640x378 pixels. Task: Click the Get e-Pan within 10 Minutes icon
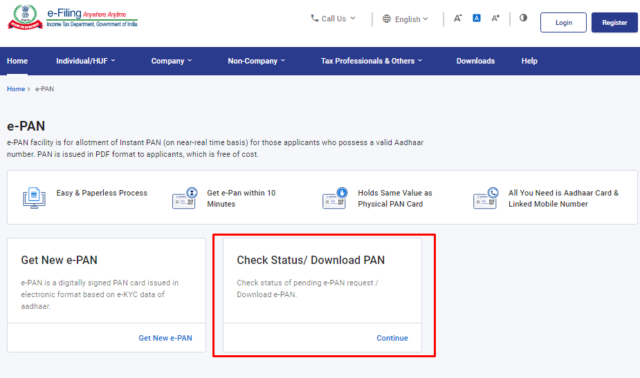(x=184, y=198)
